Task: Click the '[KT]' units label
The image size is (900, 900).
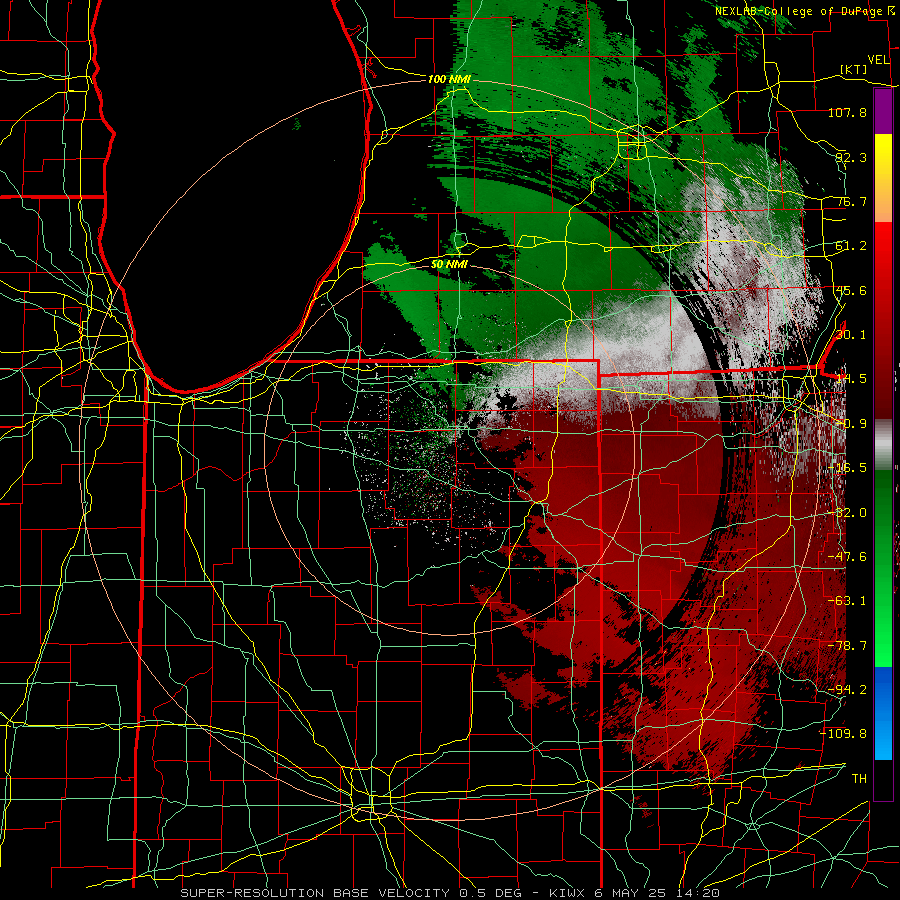Action: coord(854,69)
